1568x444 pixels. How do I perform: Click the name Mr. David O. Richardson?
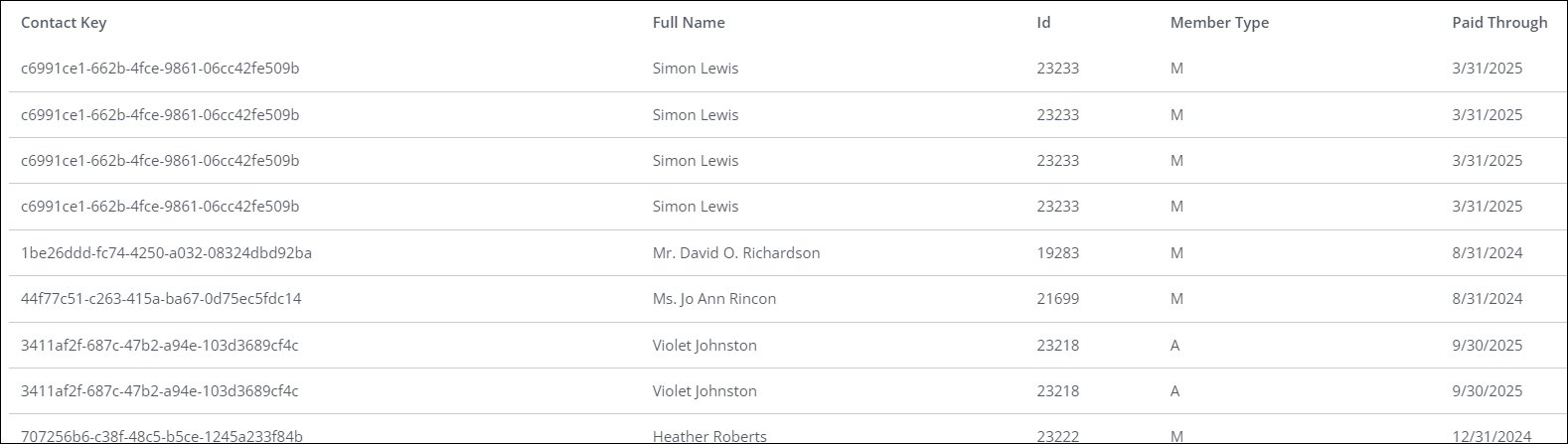click(736, 253)
